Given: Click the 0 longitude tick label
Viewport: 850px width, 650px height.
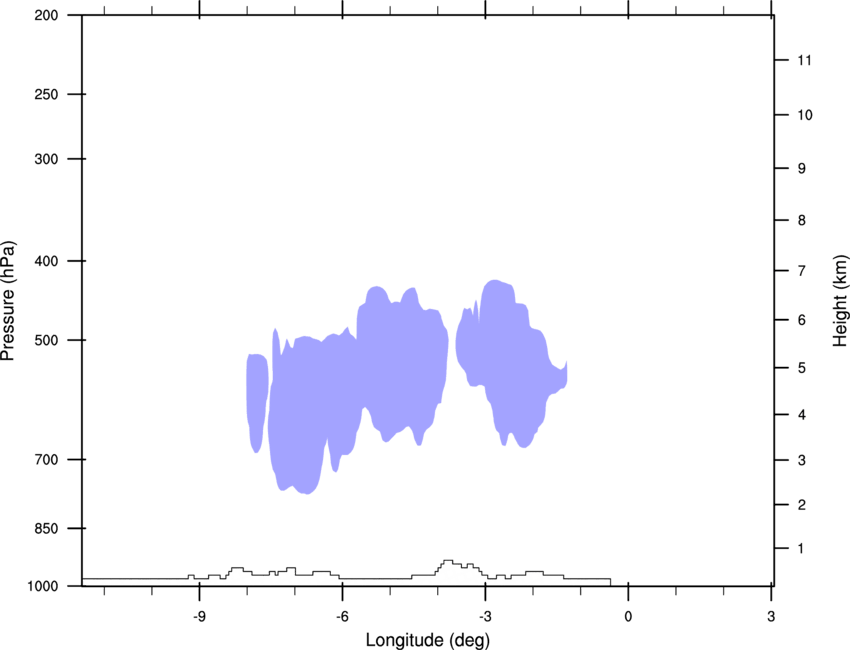Looking at the screenshot, I should (x=628, y=616).
